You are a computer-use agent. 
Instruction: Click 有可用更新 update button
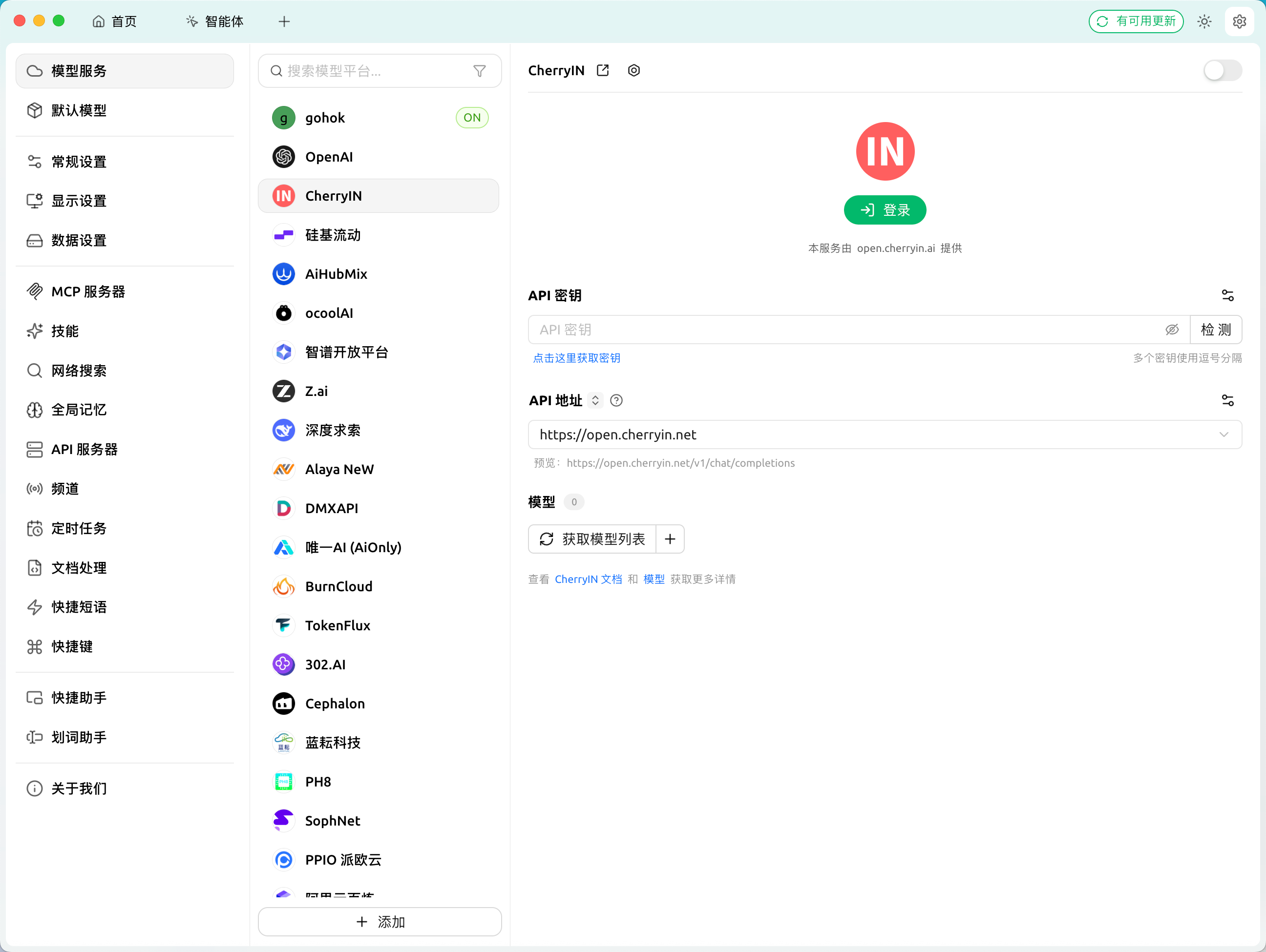click(1136, 22)
